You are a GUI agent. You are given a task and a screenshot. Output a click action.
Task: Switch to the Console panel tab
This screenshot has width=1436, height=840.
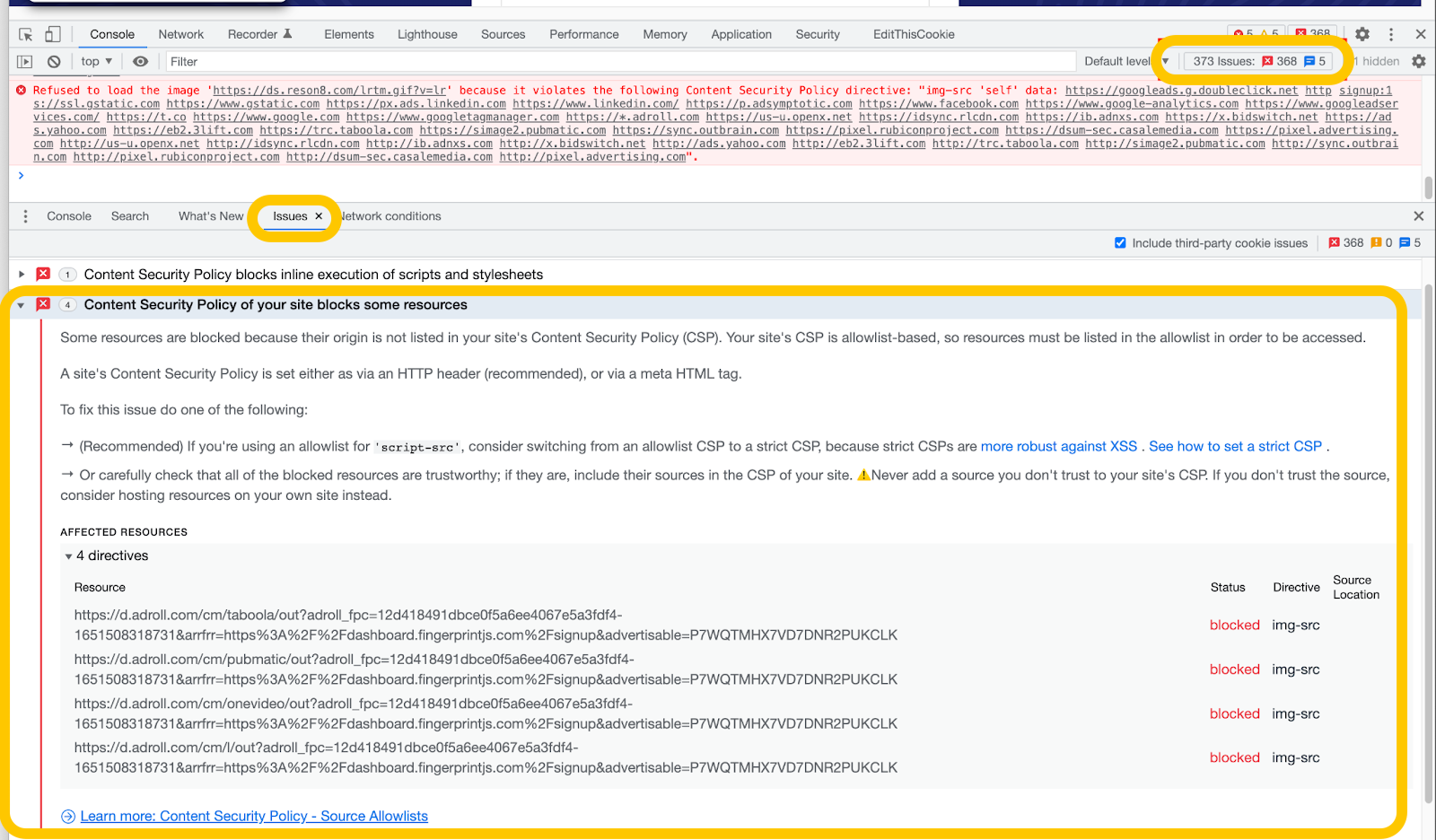[x=112, y=34]
